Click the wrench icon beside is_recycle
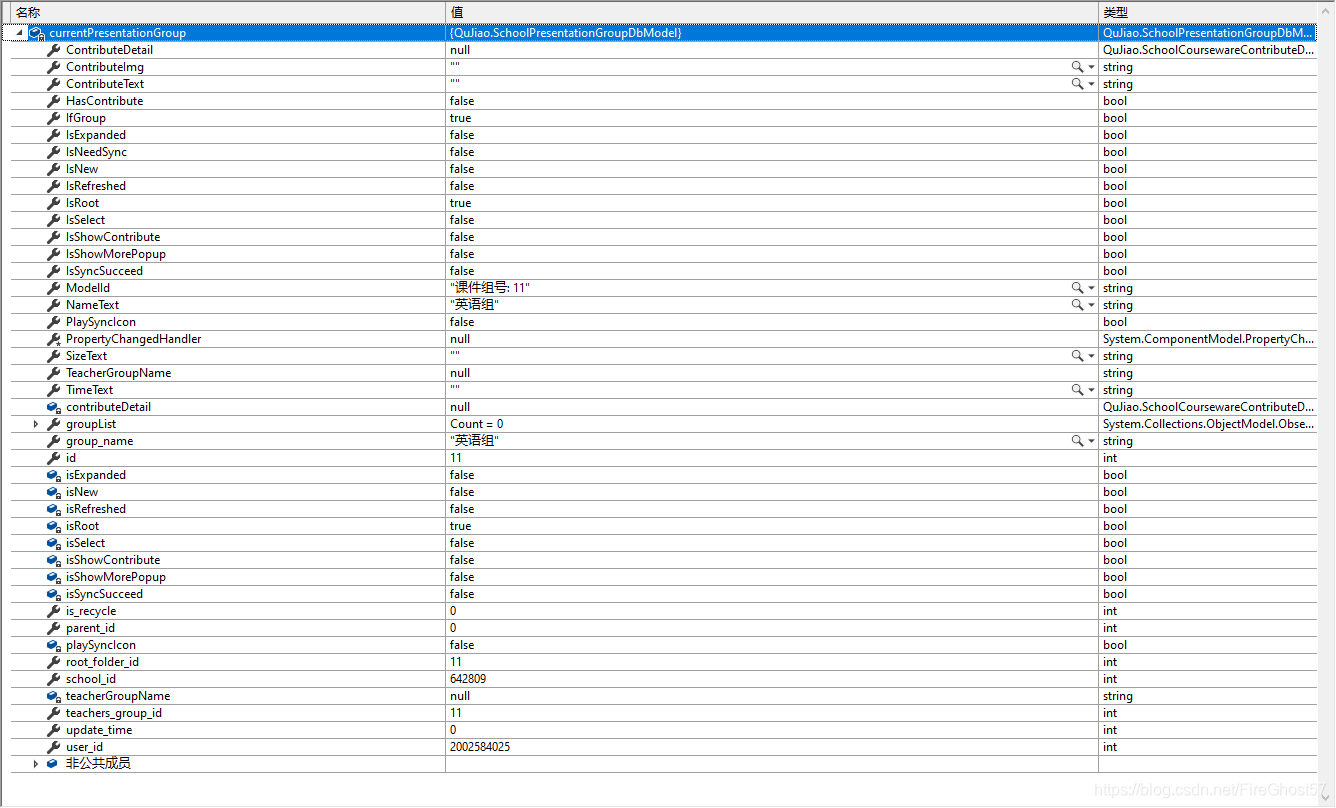This screenshot has height=808, width=1336. coord(54,611)
